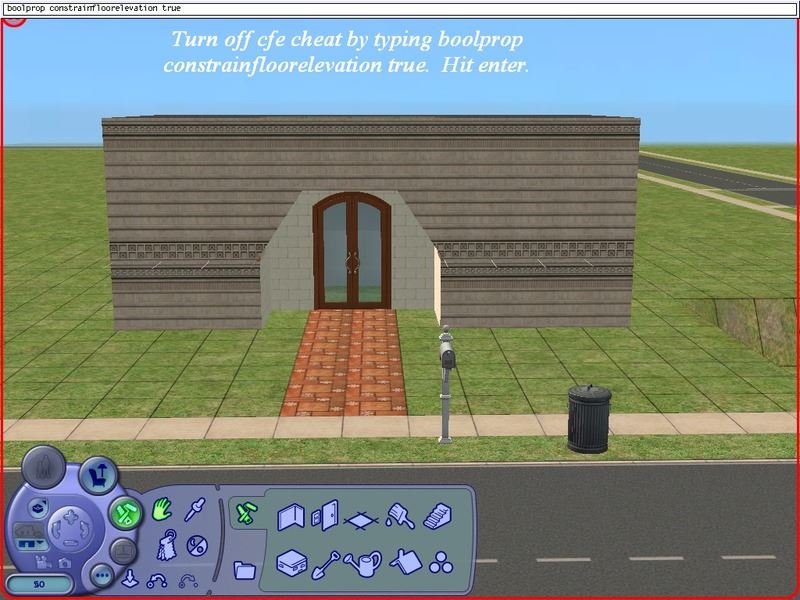Viewport: 800px width, 600px height.
Task: Rotate the camera view left
Action: tap(57, 530)
